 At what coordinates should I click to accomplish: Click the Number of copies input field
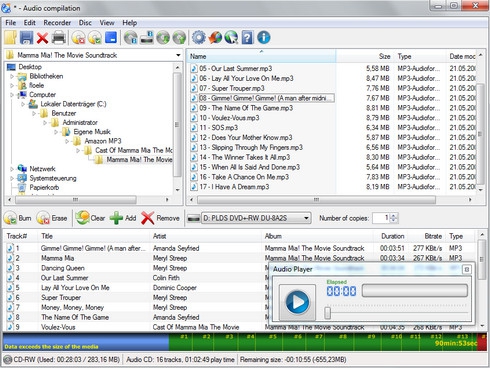tap(381, 218)
